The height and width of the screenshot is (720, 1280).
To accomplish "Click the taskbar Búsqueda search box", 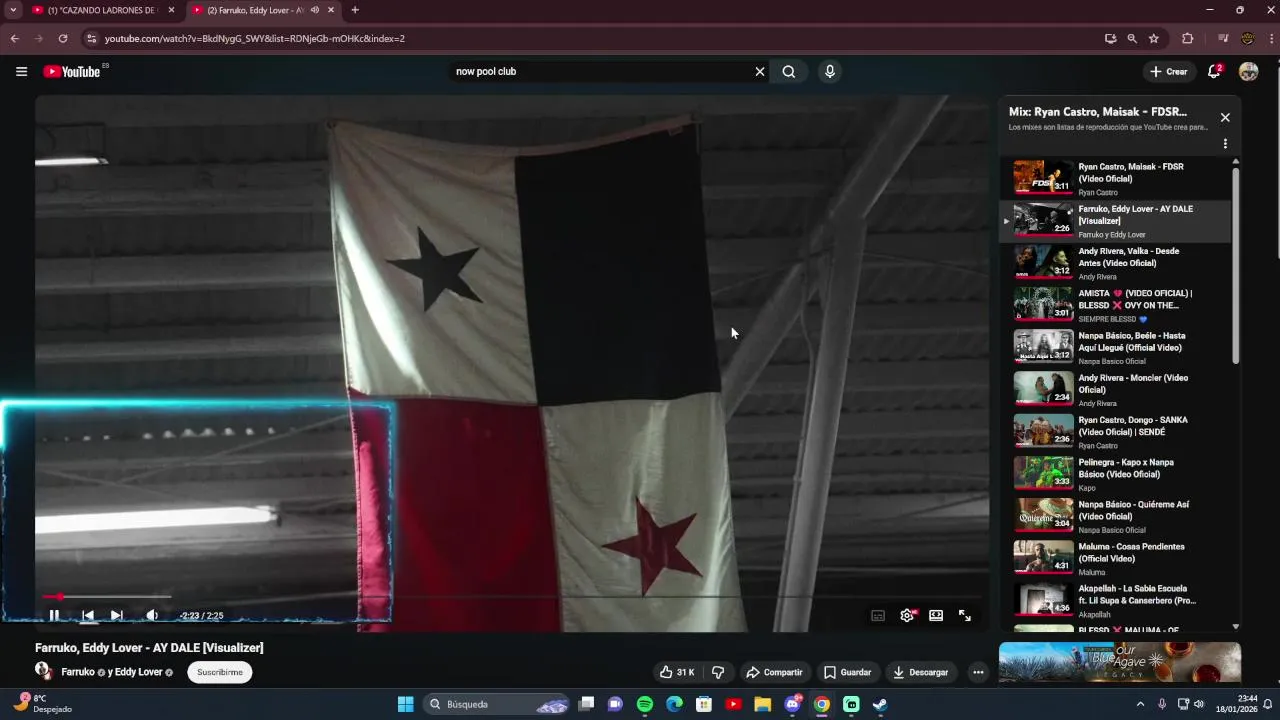I will [x=497, y=704].
